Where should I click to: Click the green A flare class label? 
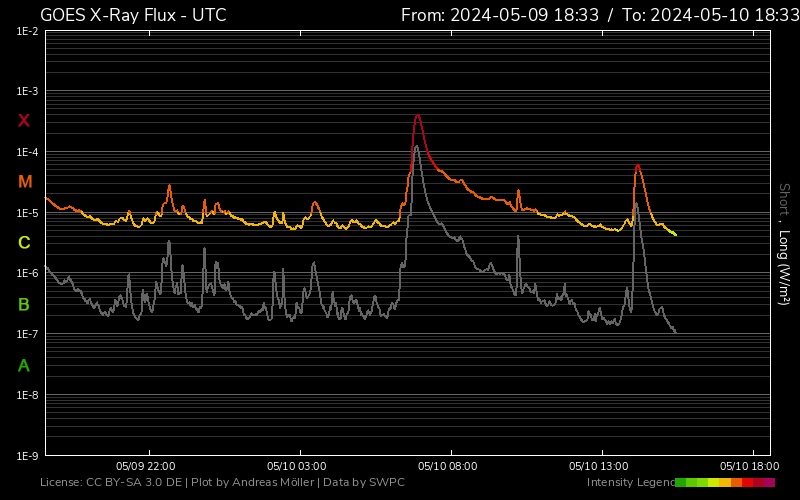(24, 366)
